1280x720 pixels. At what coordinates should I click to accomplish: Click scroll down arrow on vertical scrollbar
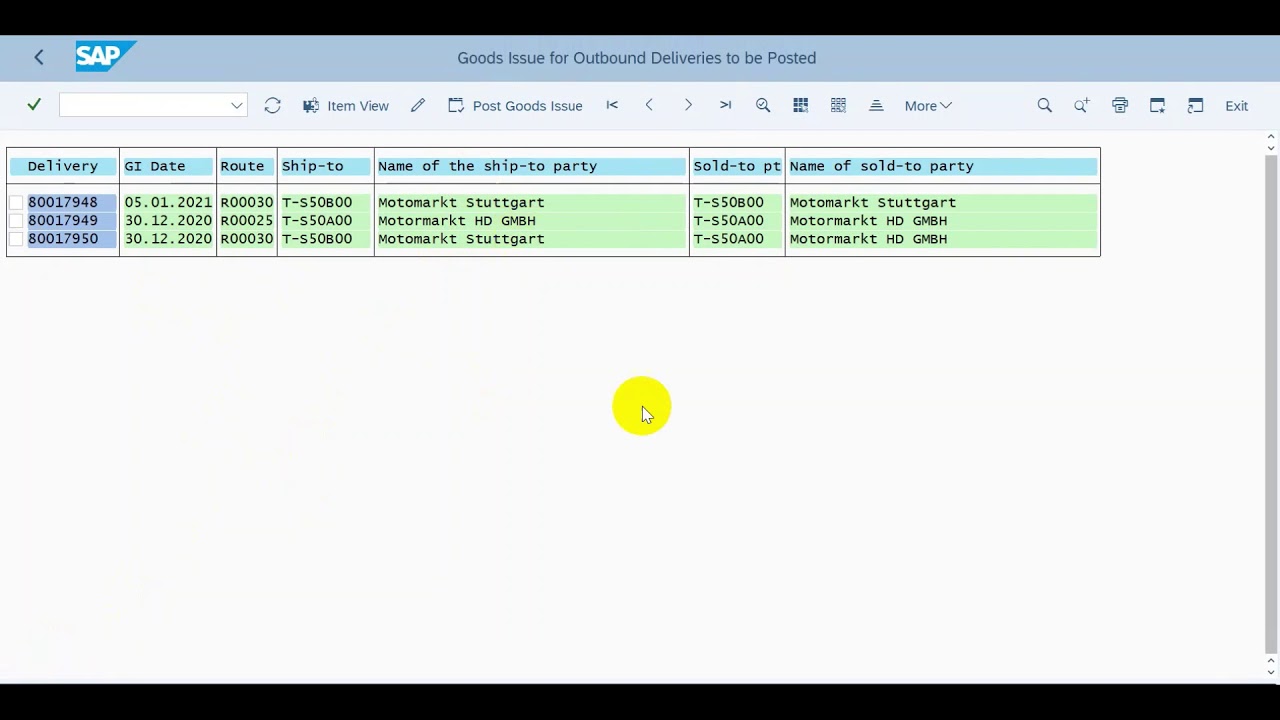(x=1271, y=672)
